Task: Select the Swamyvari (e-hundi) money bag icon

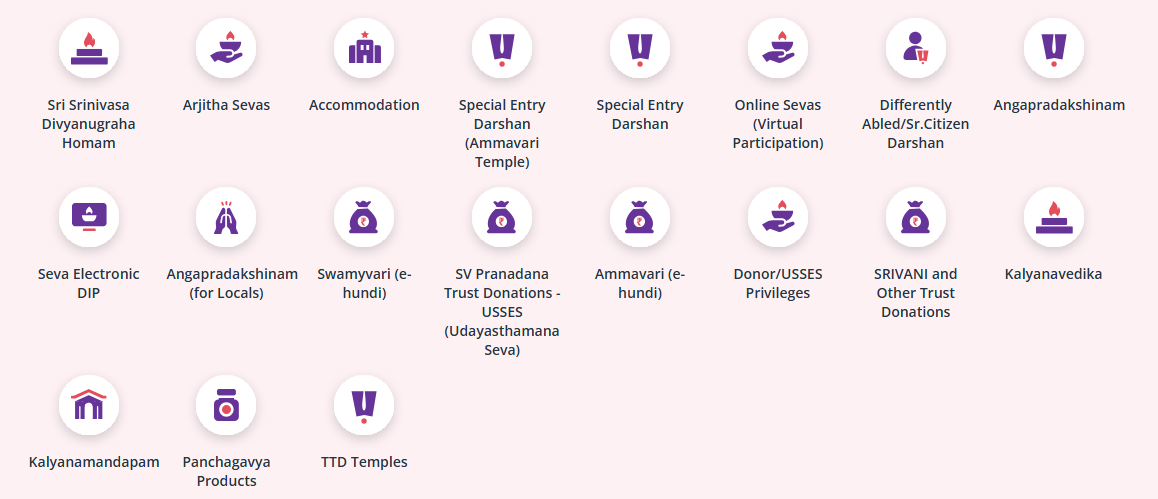Action: [x=364, y=217]
